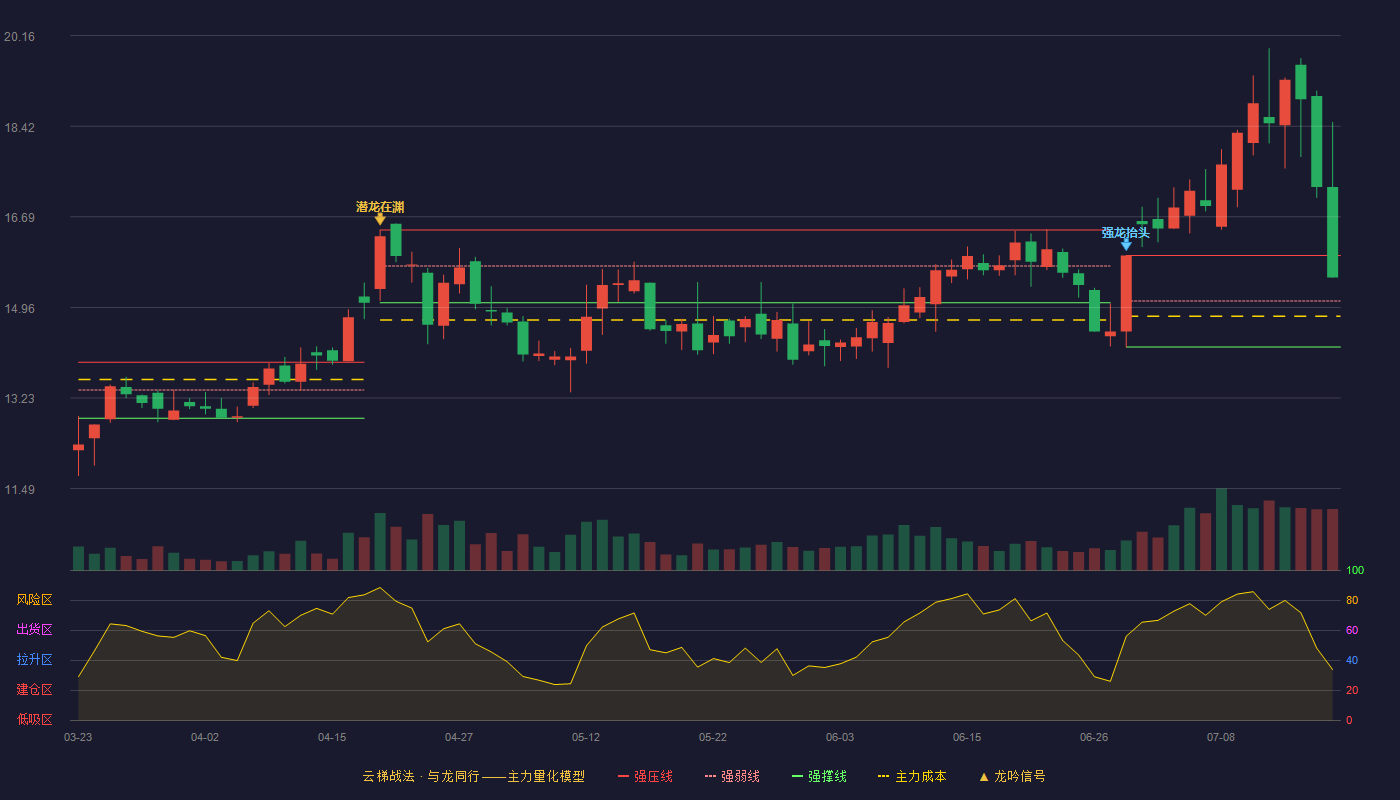
Task: Click the blue 40 indicator scale label
Action: pos(1352,660)
